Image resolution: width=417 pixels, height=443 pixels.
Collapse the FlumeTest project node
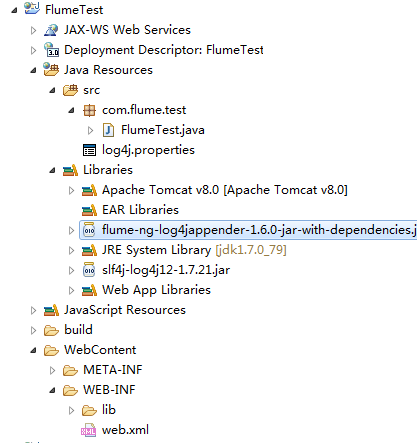14,10
